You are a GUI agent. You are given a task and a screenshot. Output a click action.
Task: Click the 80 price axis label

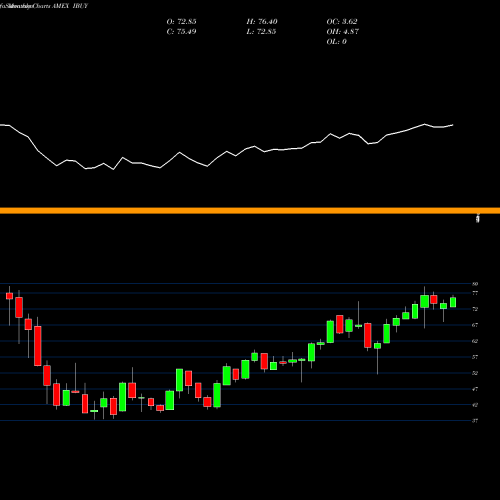(x=475, y=284)
